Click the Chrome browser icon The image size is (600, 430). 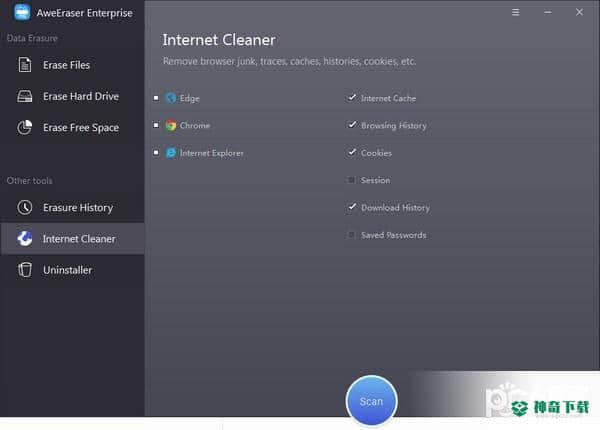[171, 125]
